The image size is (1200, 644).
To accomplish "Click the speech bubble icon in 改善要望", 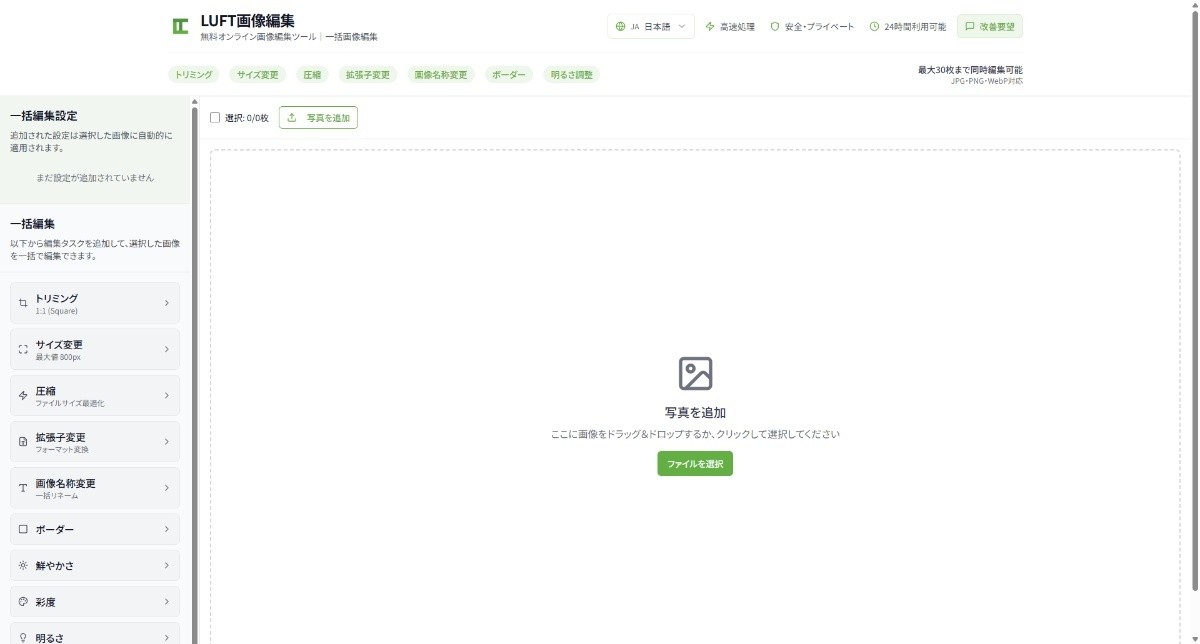I will (969, 26).
